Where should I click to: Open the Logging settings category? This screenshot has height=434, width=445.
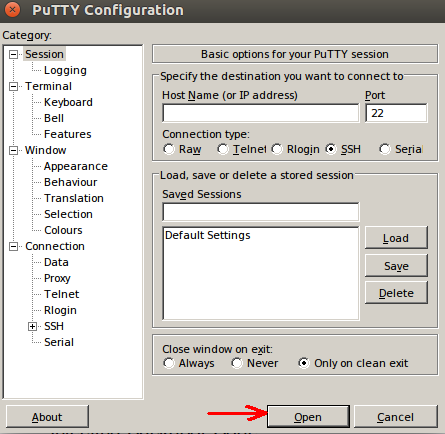pyautogui.click(x=65, y=70)
